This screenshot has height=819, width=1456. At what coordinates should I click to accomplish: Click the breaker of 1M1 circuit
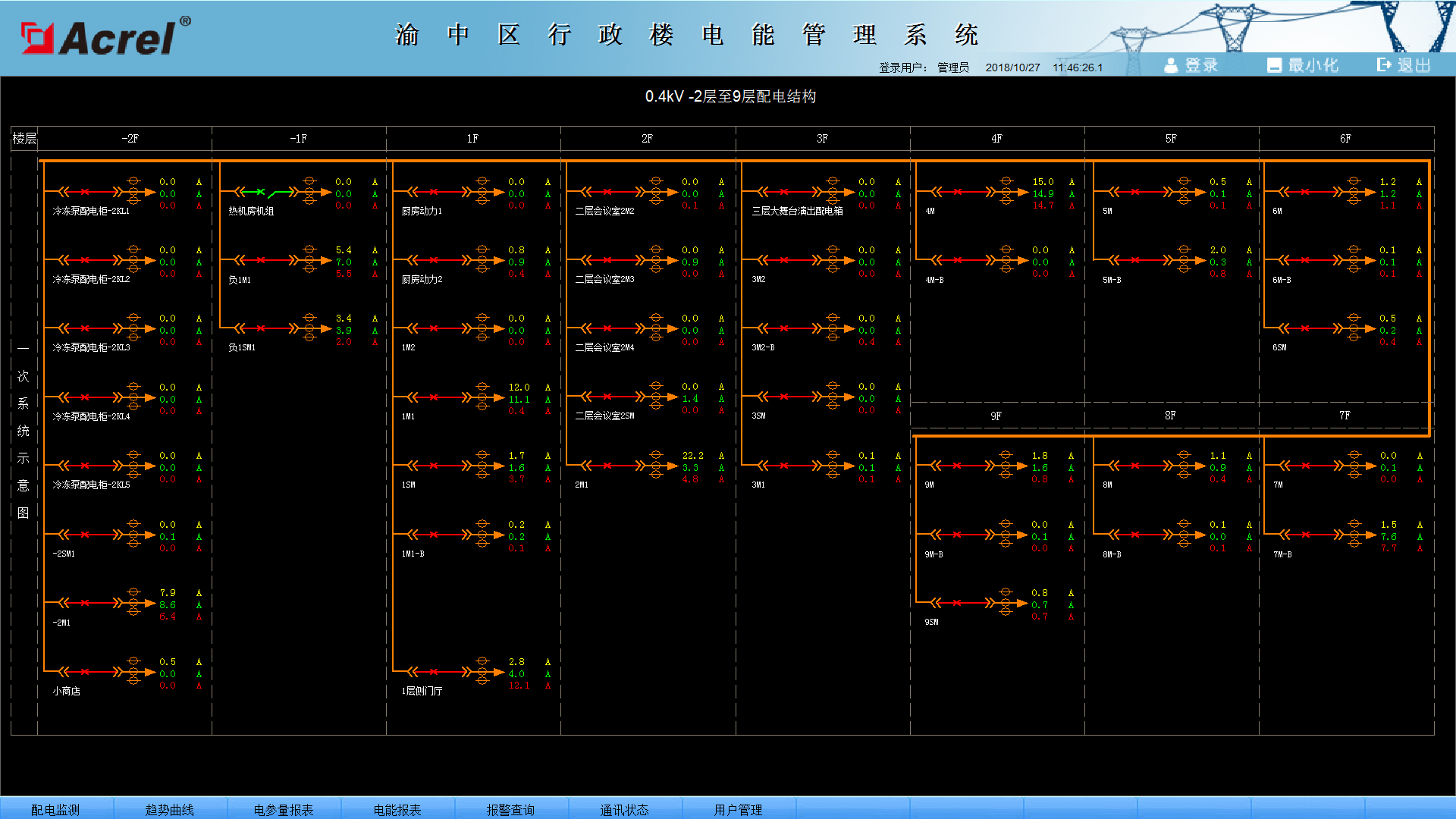click(x=434, y=397)
